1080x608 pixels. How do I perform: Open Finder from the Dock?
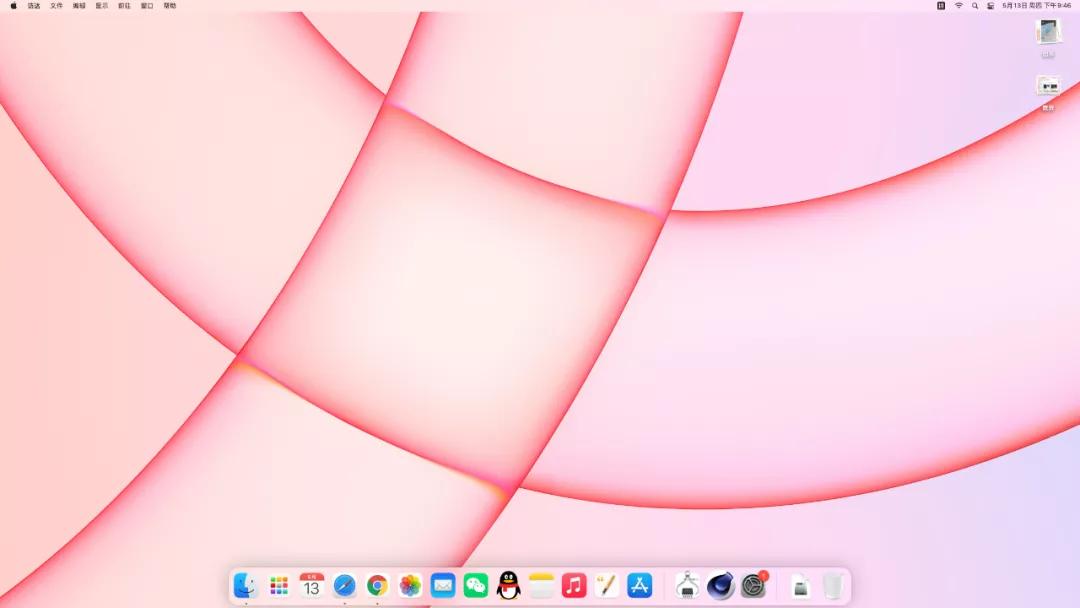(245, 586)
